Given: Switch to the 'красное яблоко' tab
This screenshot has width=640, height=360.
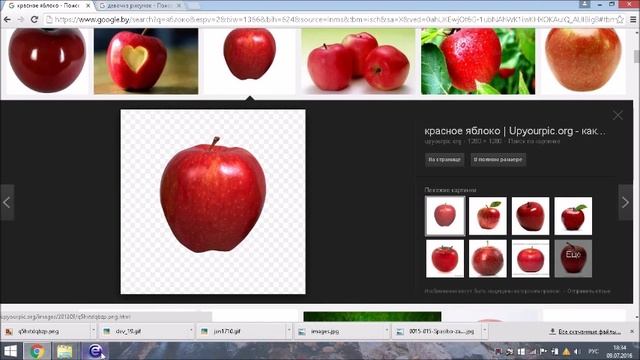Looking at the screenshot, I should (x=48, y=6).
